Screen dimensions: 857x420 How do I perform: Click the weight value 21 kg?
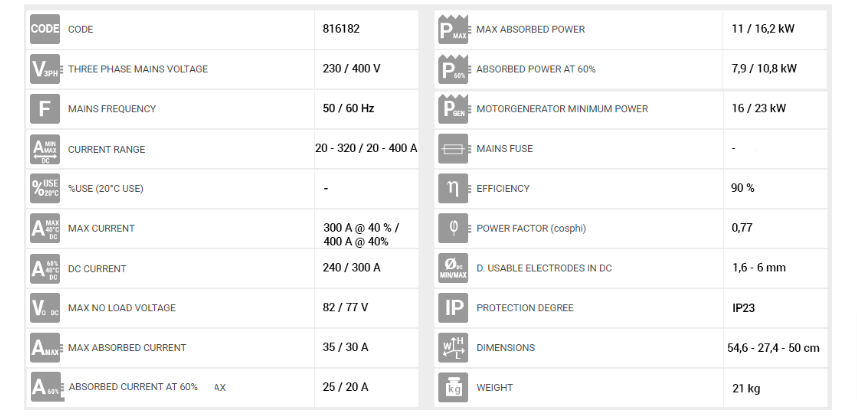tap(746, 387)
